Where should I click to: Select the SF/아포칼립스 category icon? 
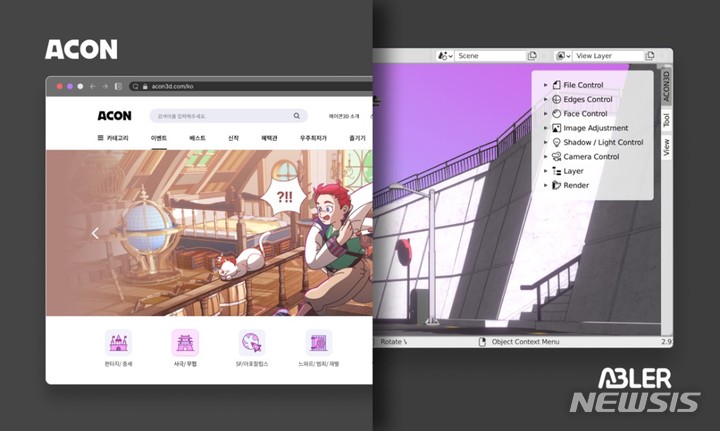pyautogui.click(x=252, y=343)
